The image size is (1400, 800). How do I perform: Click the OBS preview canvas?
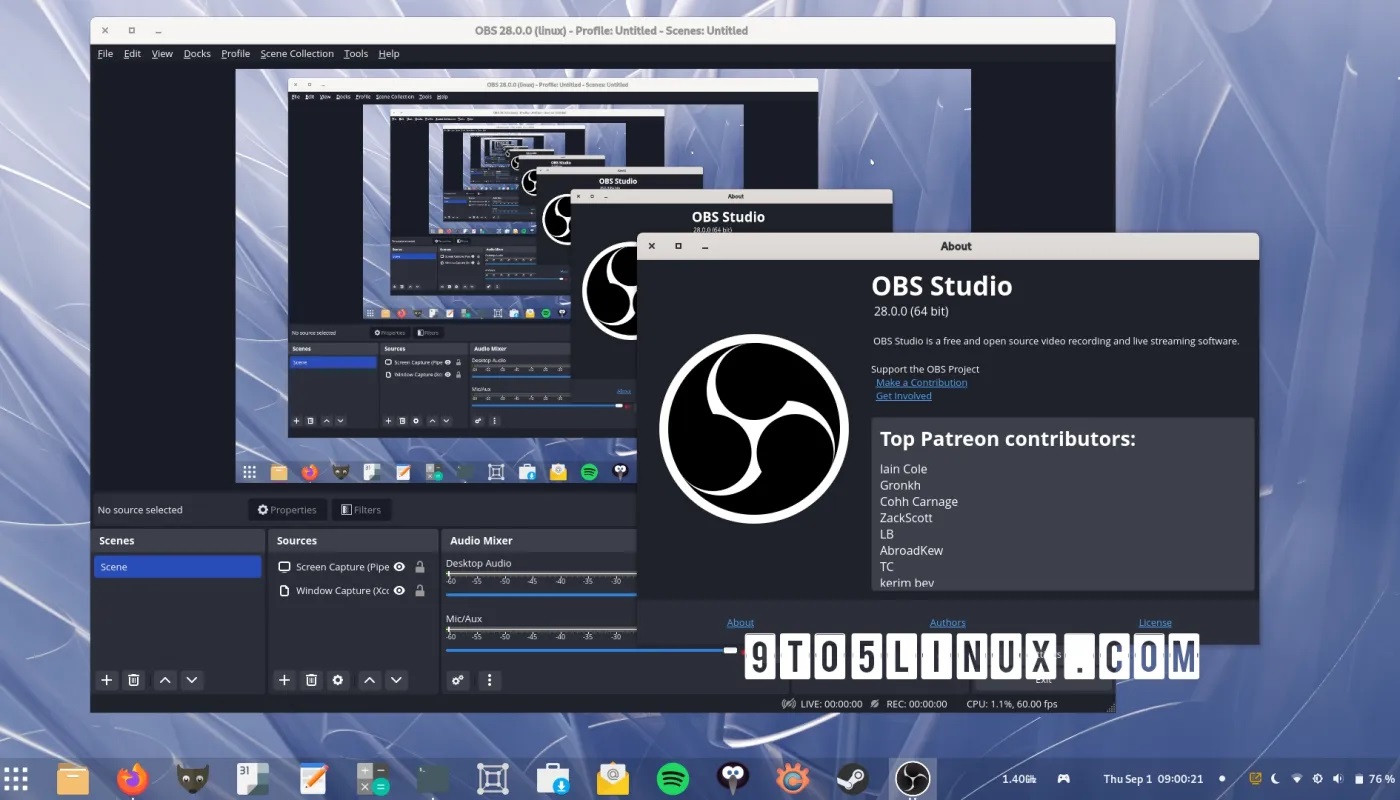pos(603,276)
